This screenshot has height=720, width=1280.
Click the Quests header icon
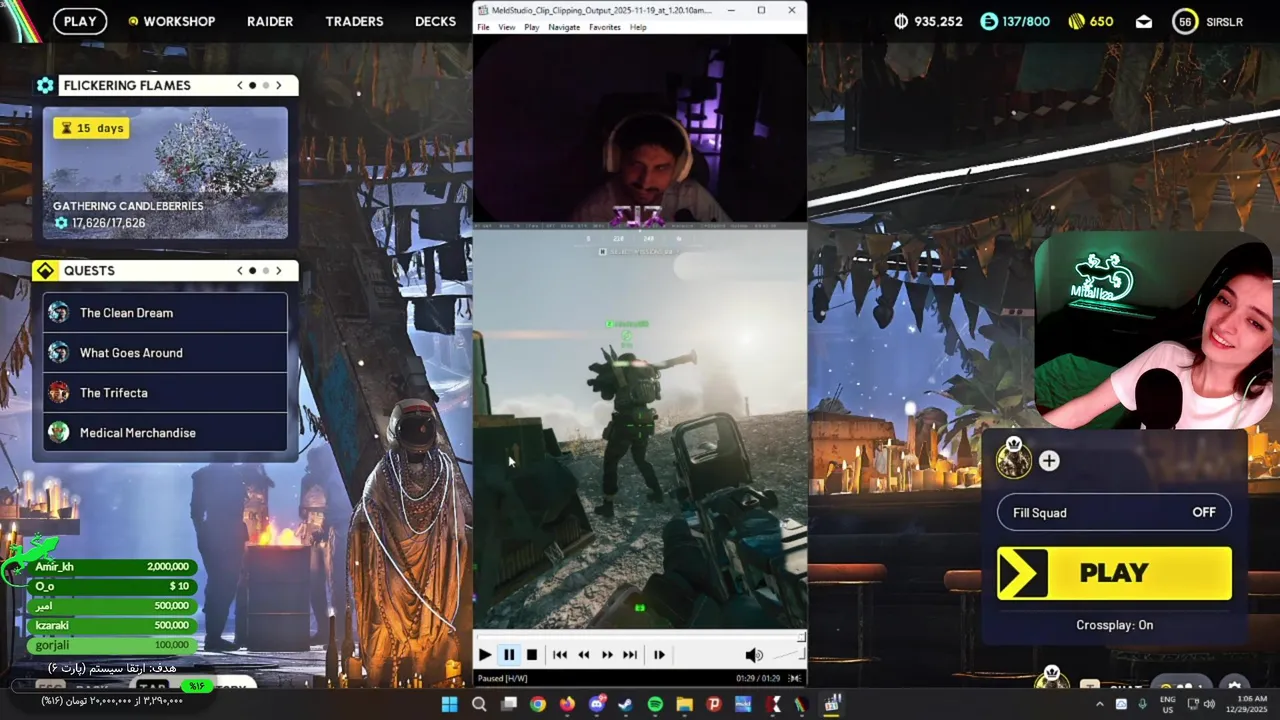(45, 270)
